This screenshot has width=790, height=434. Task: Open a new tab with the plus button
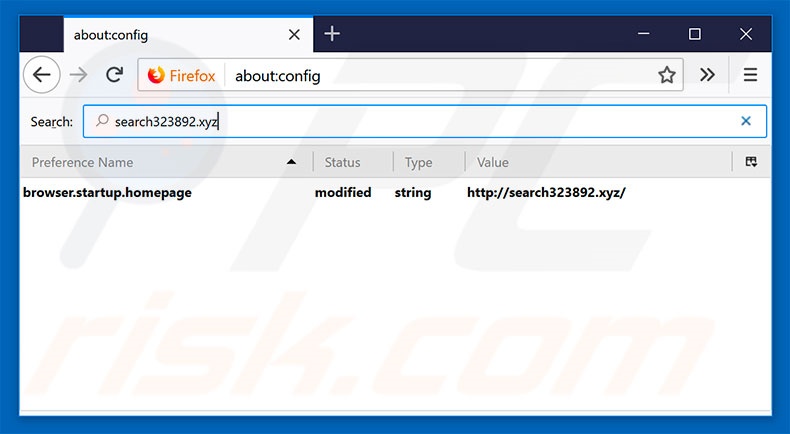click(x=332, y=34)
